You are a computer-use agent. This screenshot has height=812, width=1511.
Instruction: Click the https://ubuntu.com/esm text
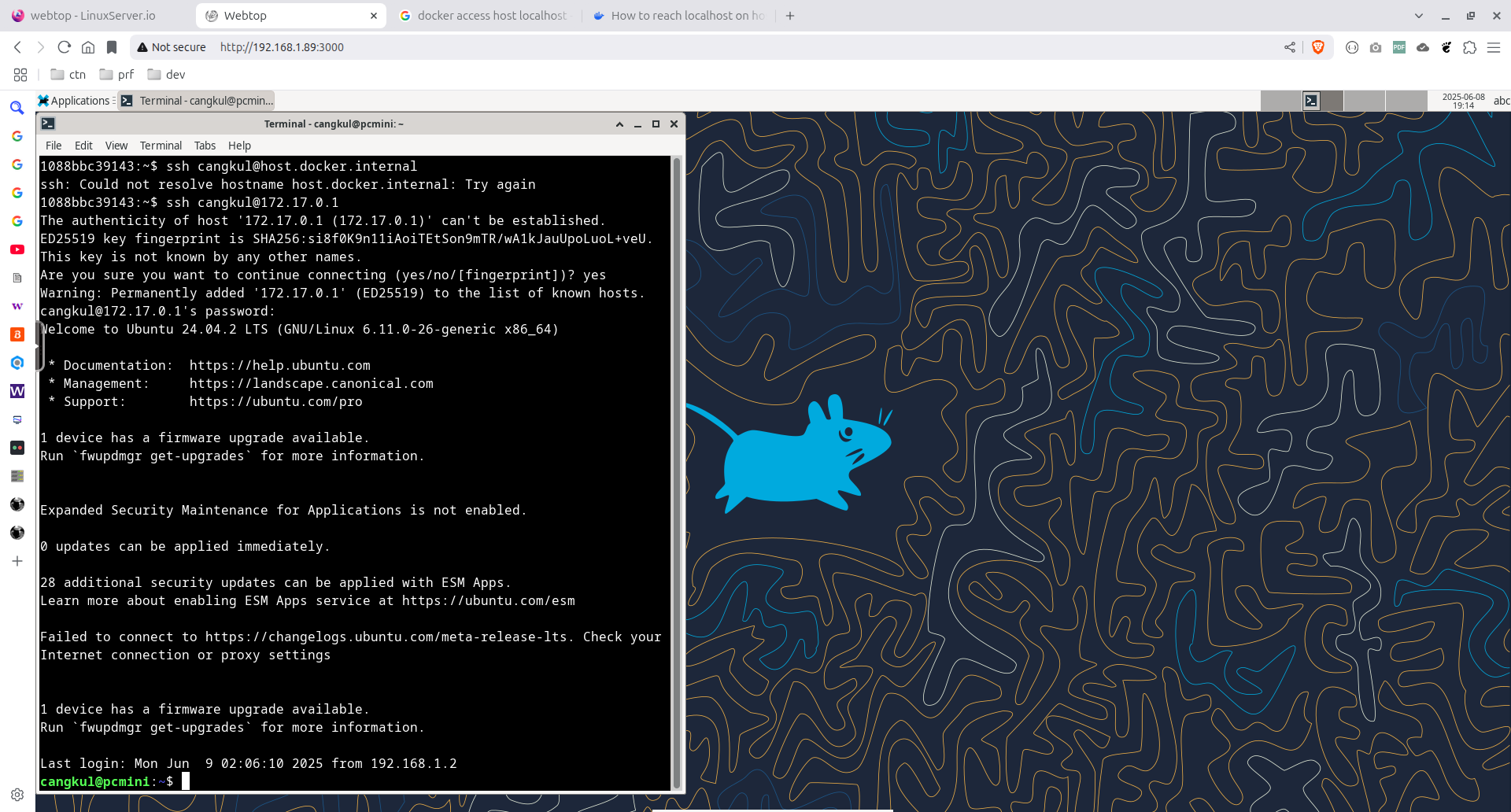[x=488, y=600]
